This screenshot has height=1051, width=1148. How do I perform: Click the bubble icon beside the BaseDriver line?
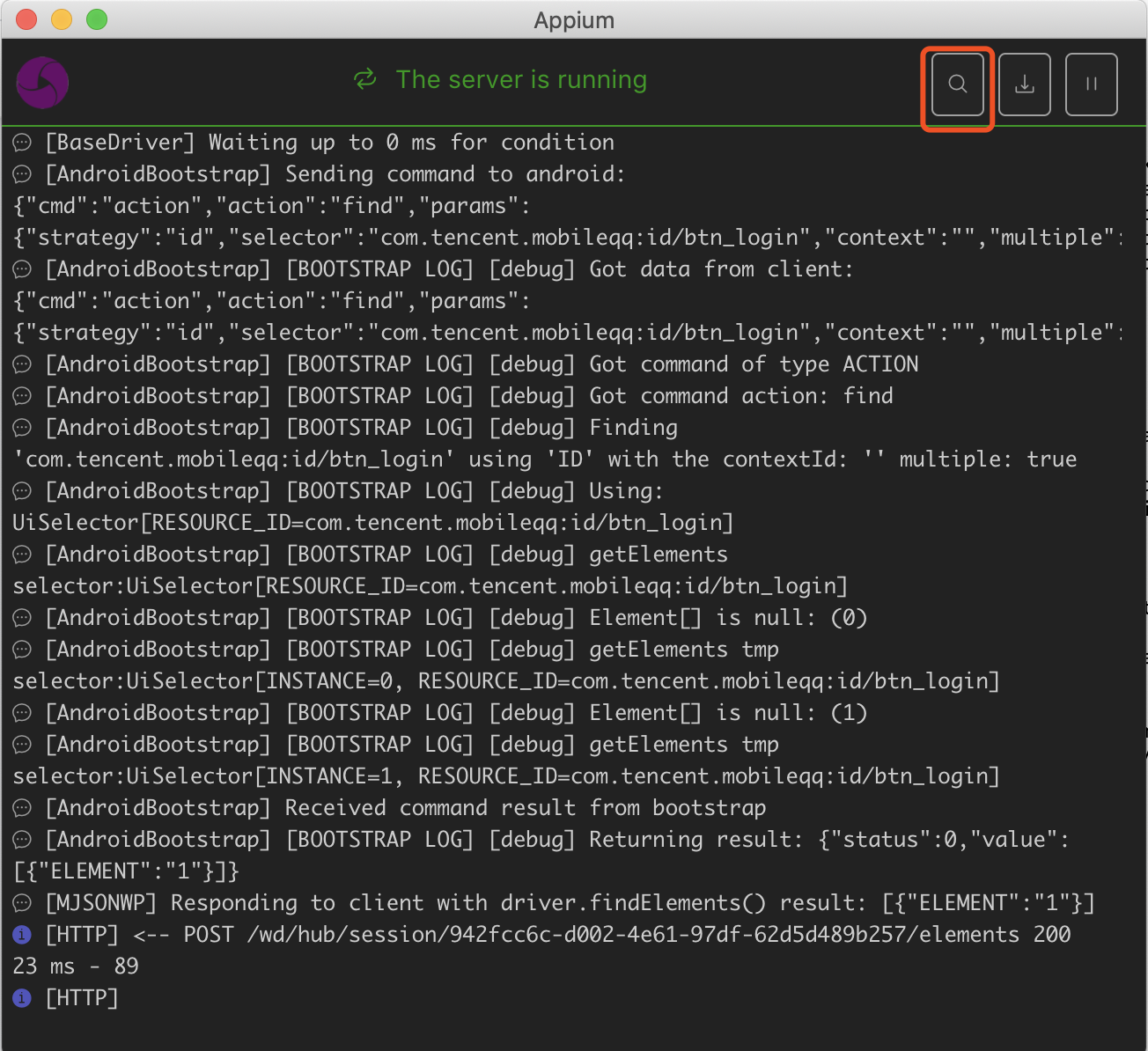click(x=22, y=143)
